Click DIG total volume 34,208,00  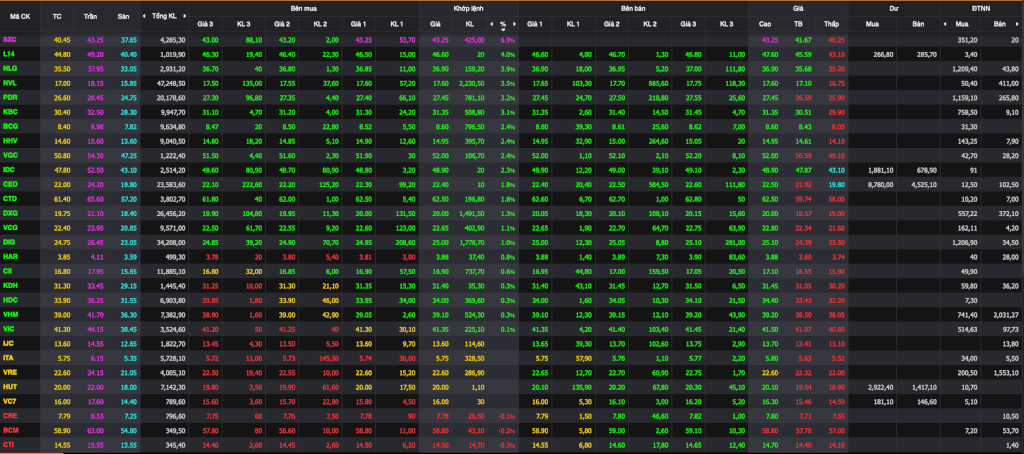(x=172, y=241)
